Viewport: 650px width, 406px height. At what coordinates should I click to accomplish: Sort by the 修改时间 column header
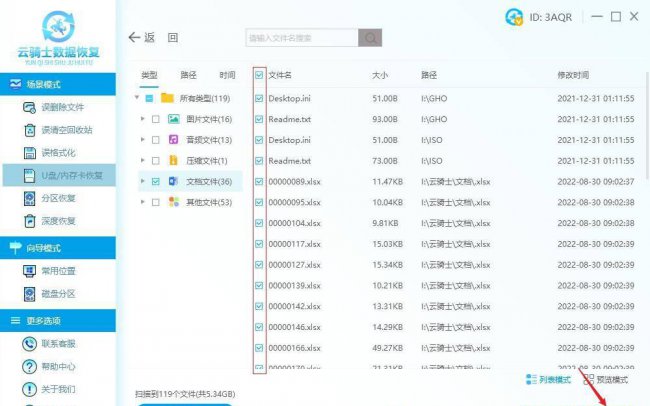tap(573, 75)
